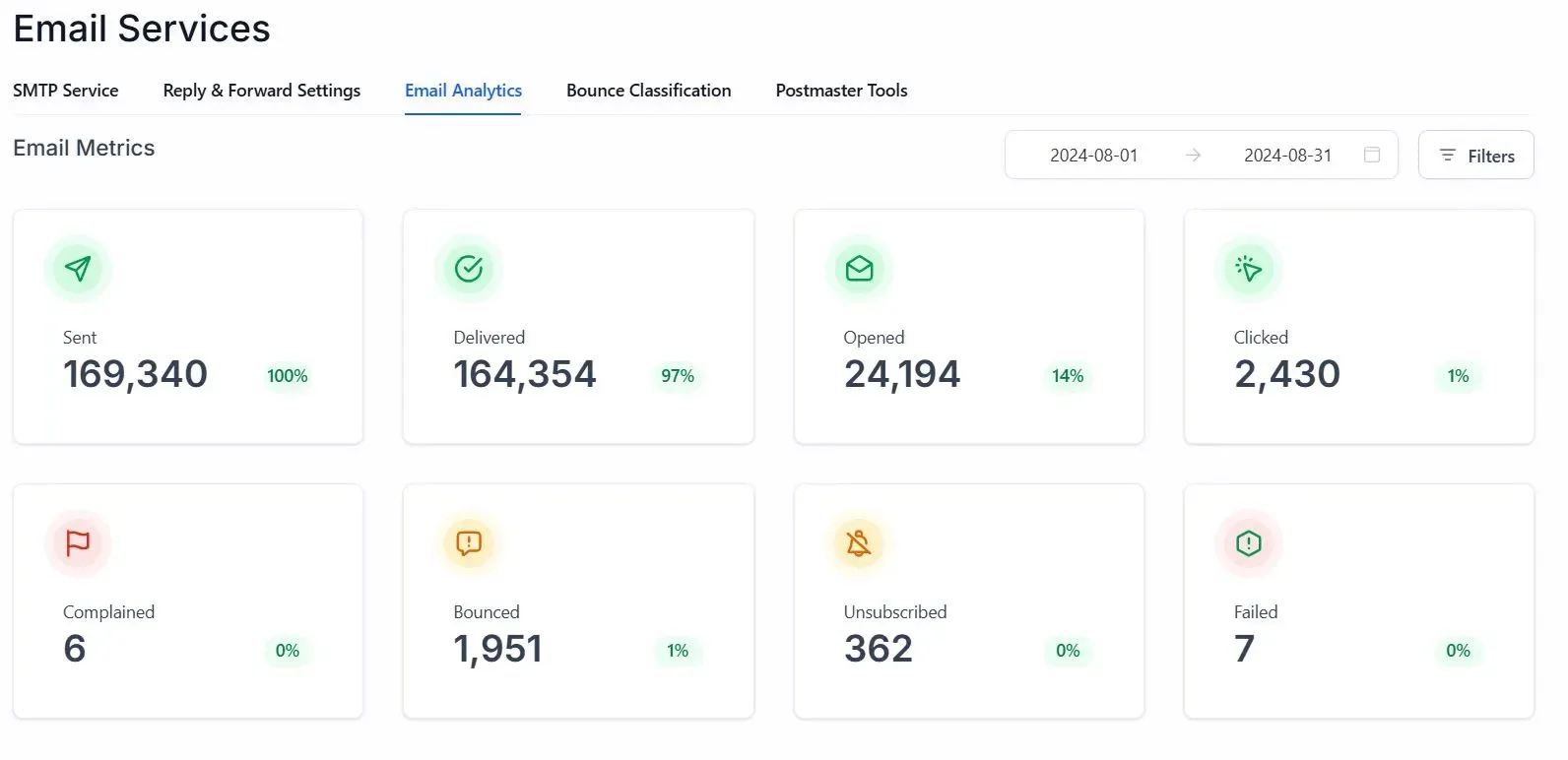Switch to Reply & Forward Settings tab

pos(262,91)
